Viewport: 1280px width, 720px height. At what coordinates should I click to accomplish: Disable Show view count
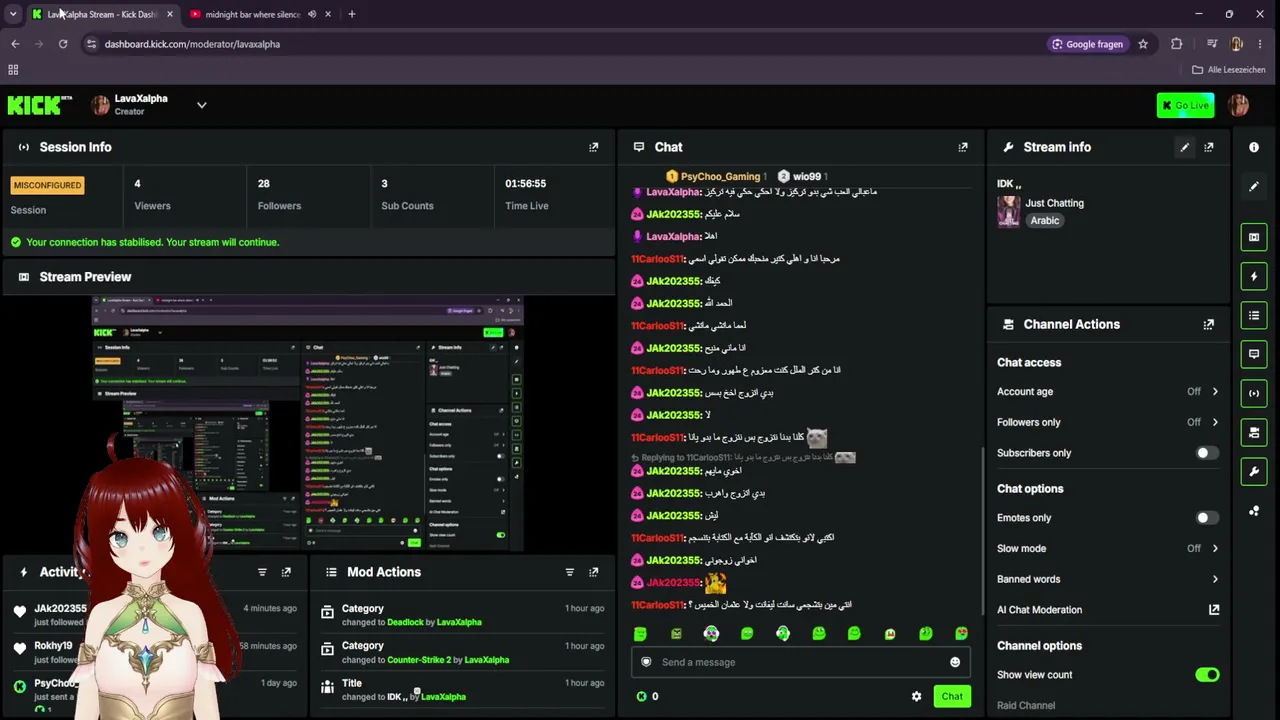(1207, 675)
